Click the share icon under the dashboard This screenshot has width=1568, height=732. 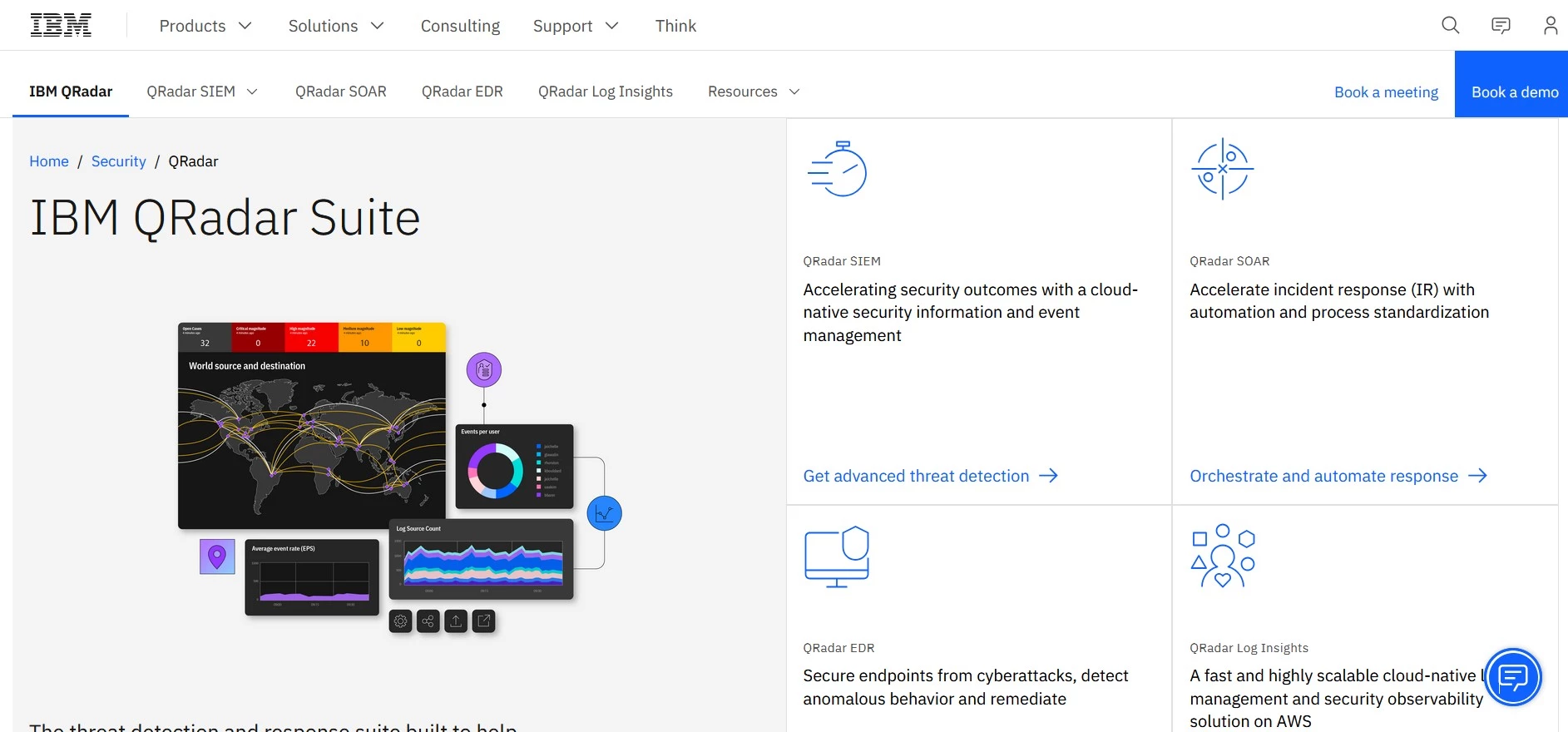point(428,621)
